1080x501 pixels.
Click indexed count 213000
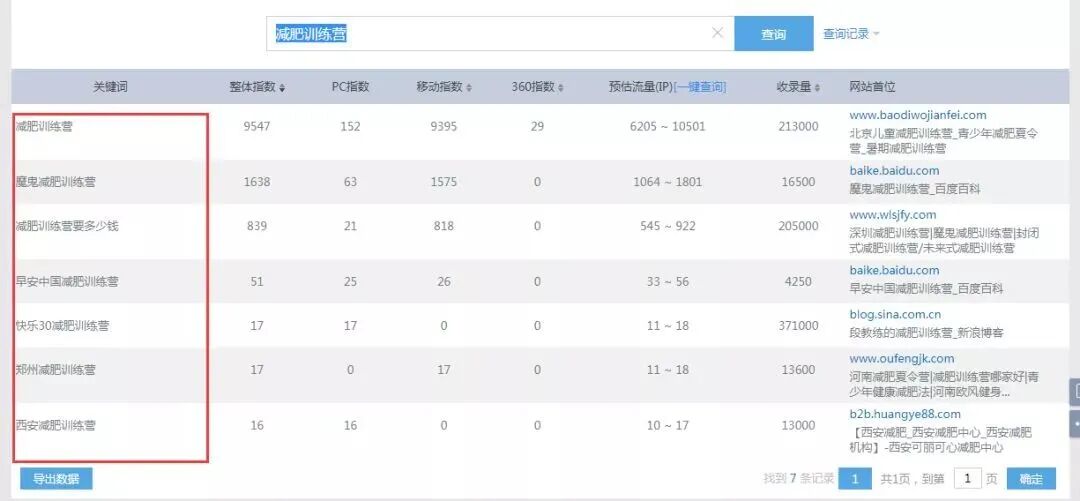[x=798, y=127]
